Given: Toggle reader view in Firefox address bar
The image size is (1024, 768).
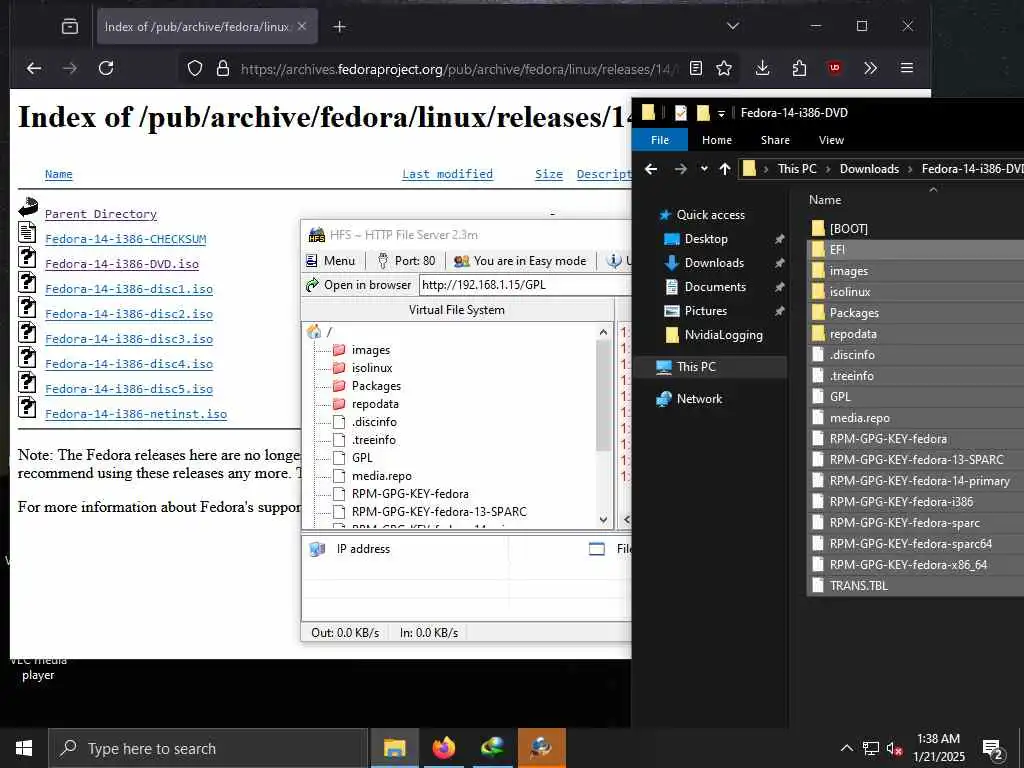Looking at the screenshot, I should point(696,68).
